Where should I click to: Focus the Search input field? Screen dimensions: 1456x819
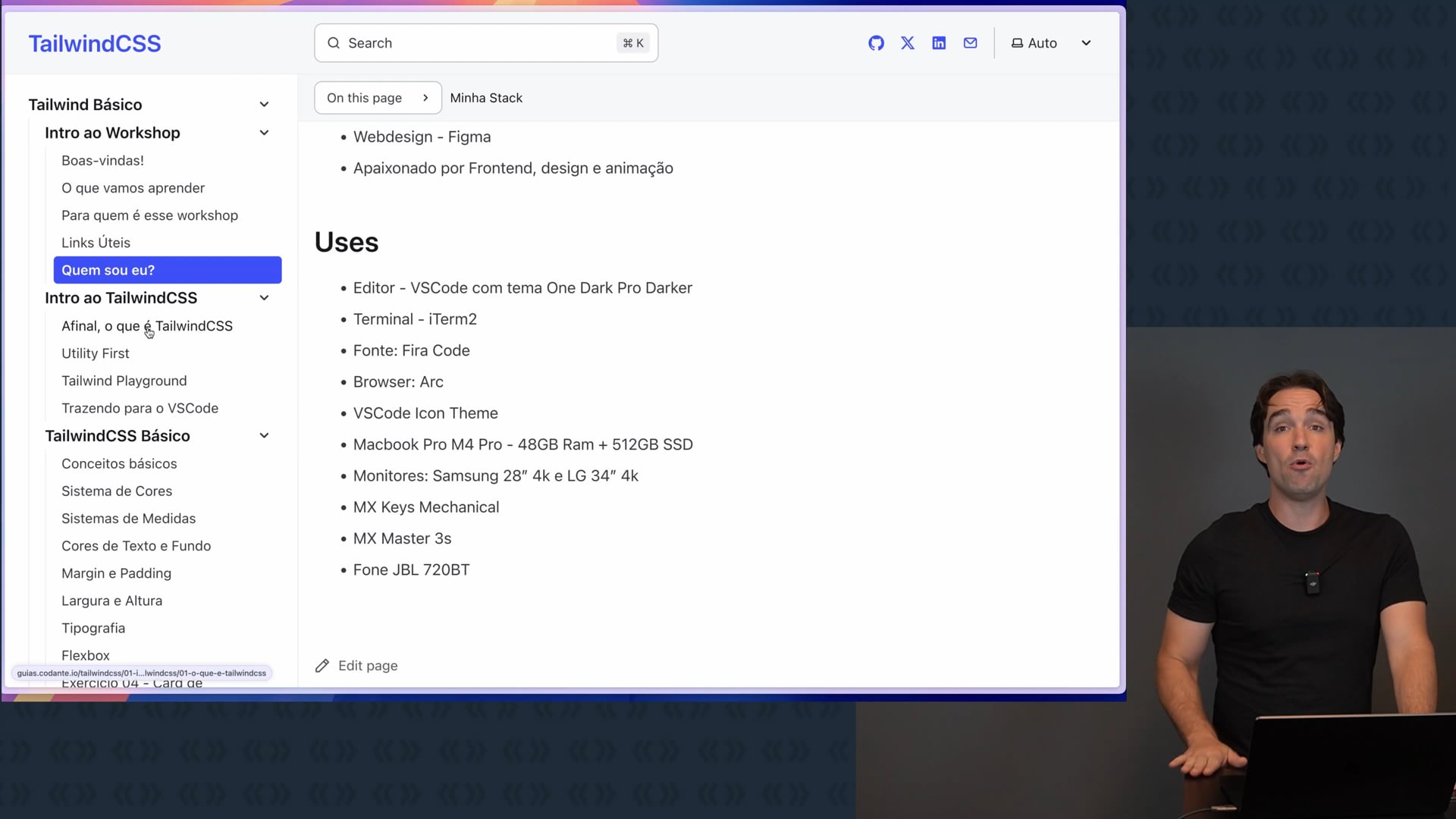tap(478, 43)
